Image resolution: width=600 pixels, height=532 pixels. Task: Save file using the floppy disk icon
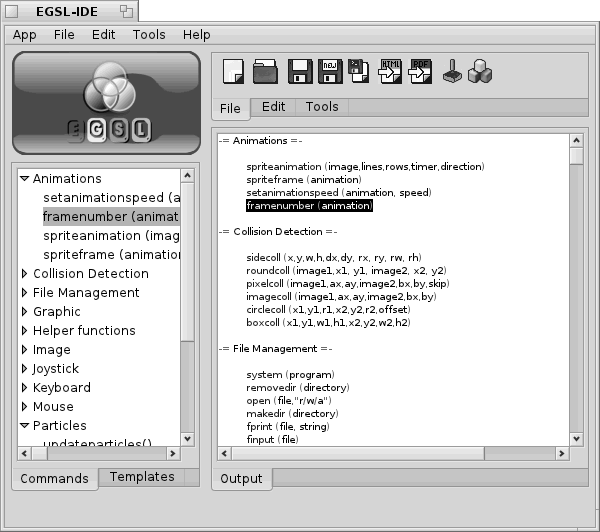click(298, 72)
